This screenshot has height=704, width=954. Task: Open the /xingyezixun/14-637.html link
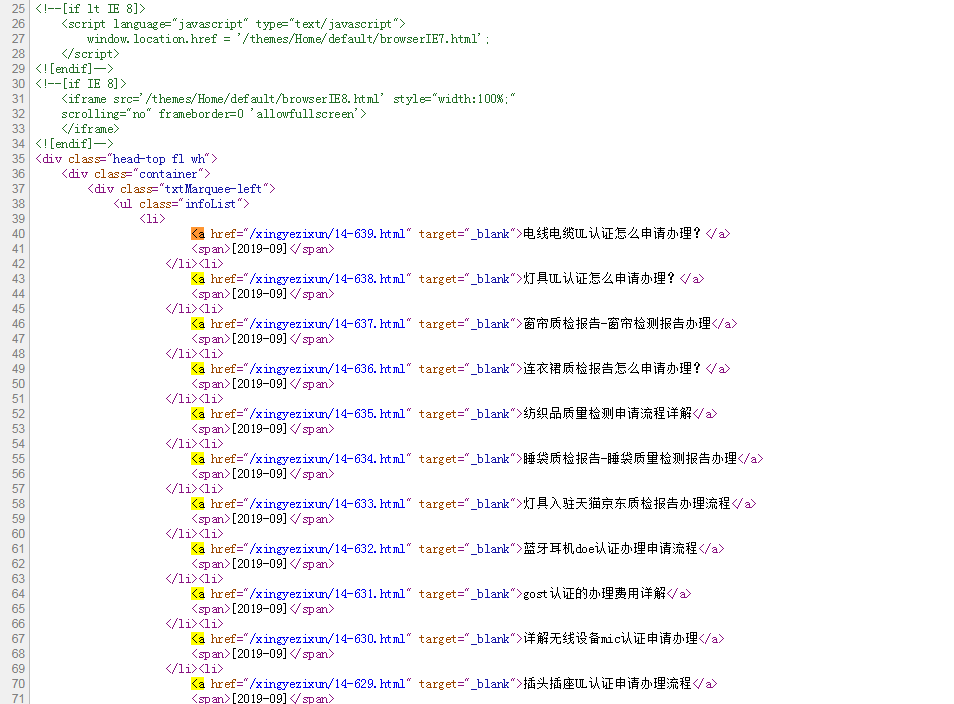coord(330,324)
